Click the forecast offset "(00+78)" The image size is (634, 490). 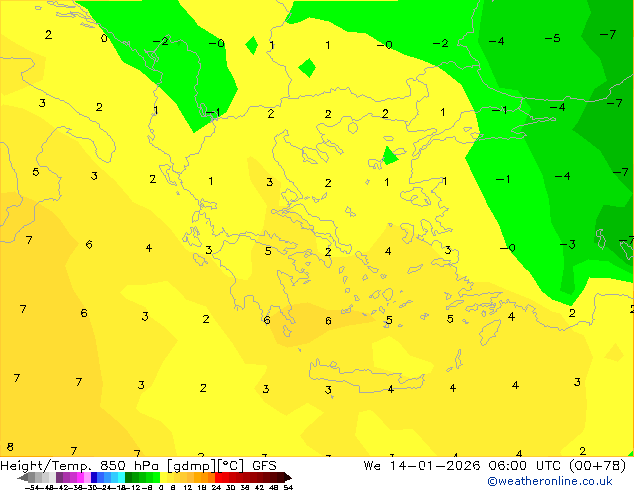click(598, 466)
